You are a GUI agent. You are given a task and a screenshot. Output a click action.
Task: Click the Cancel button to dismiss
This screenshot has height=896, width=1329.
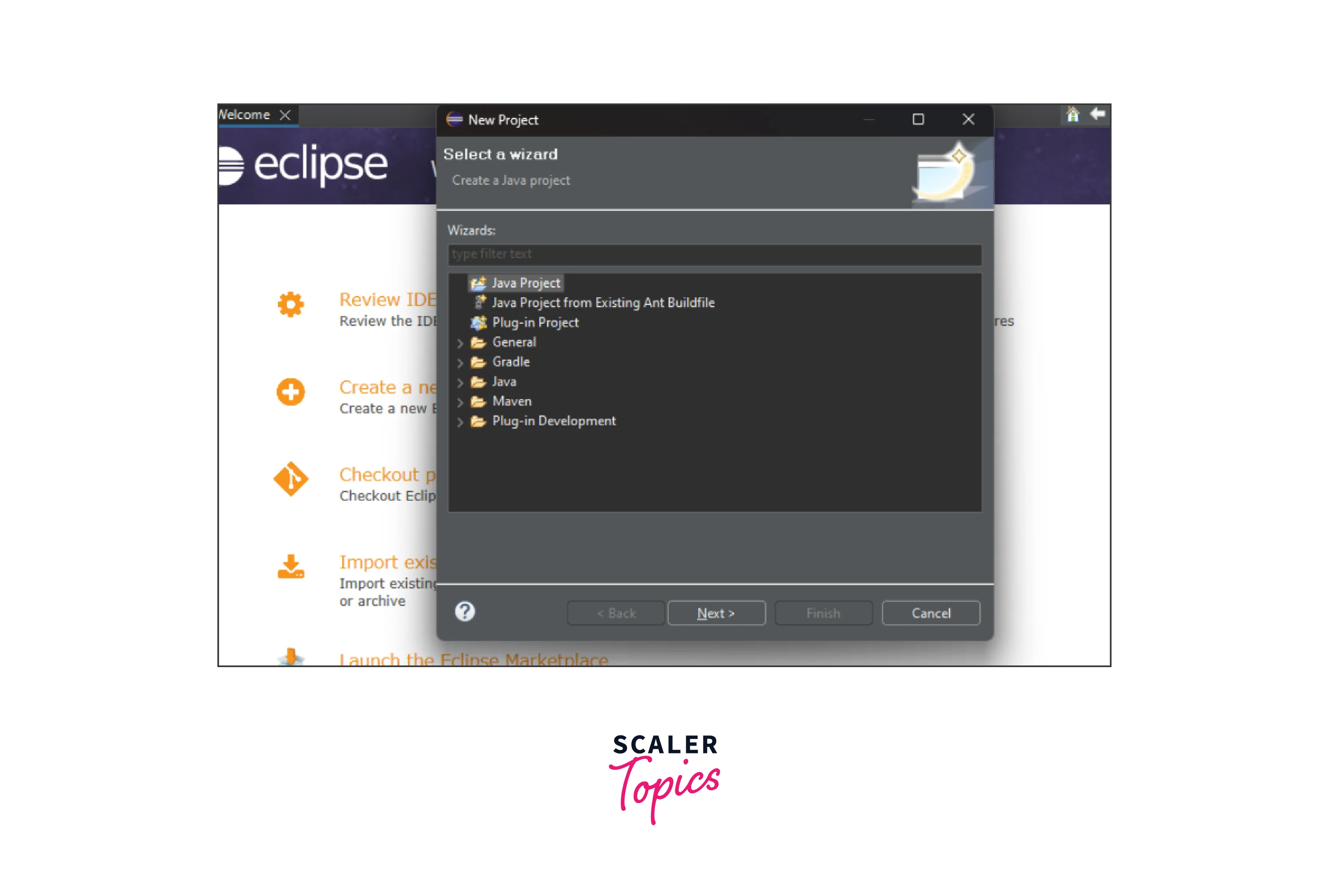pyautogui.click(x=930, y=613)
